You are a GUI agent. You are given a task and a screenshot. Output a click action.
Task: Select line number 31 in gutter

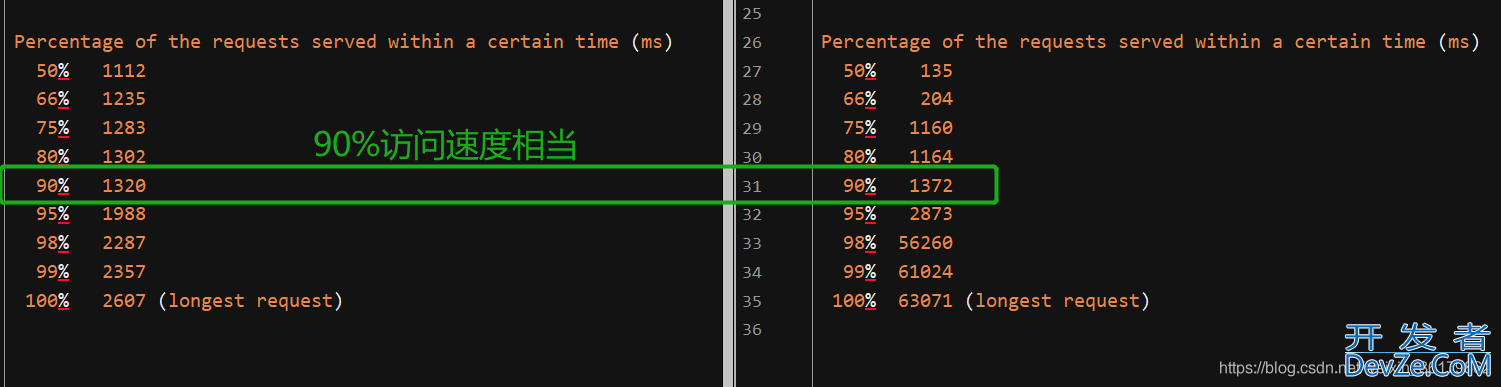pyautogui.click(x=751, y=186)
